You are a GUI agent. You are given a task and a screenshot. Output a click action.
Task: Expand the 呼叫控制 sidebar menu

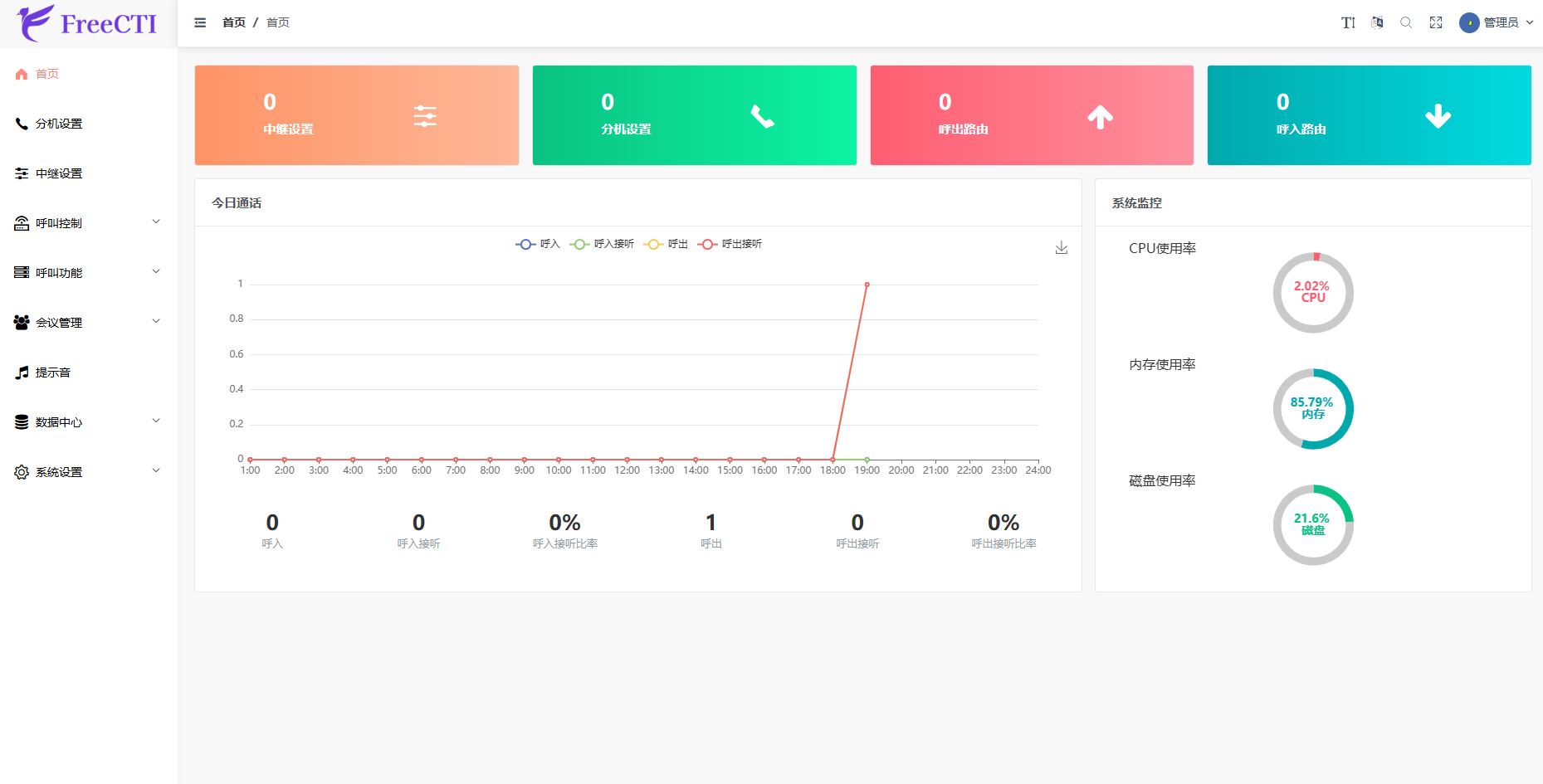click(x=88, y=223)
